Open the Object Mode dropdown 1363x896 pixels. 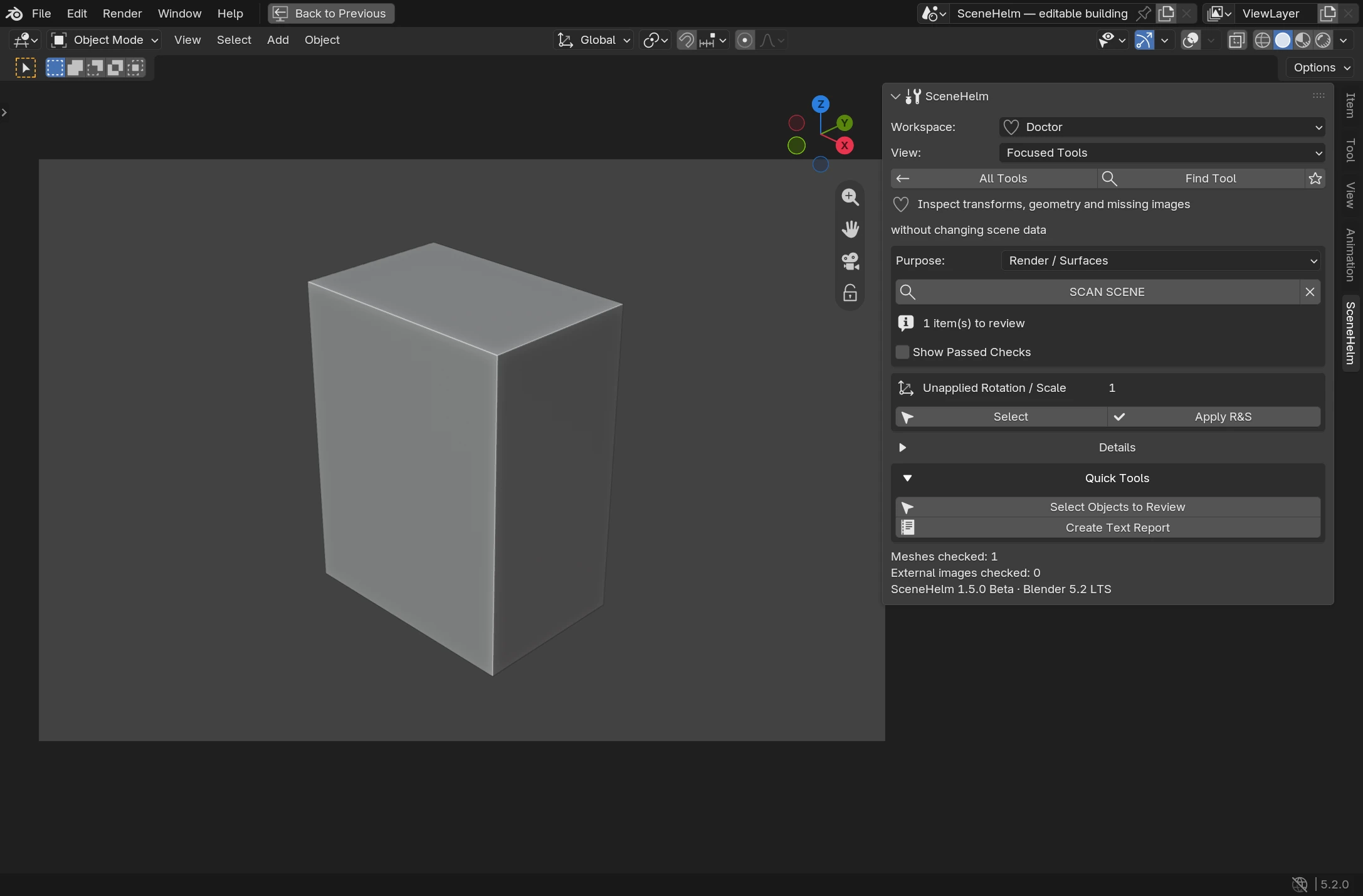pyautogui.click(x=105, y=40)
